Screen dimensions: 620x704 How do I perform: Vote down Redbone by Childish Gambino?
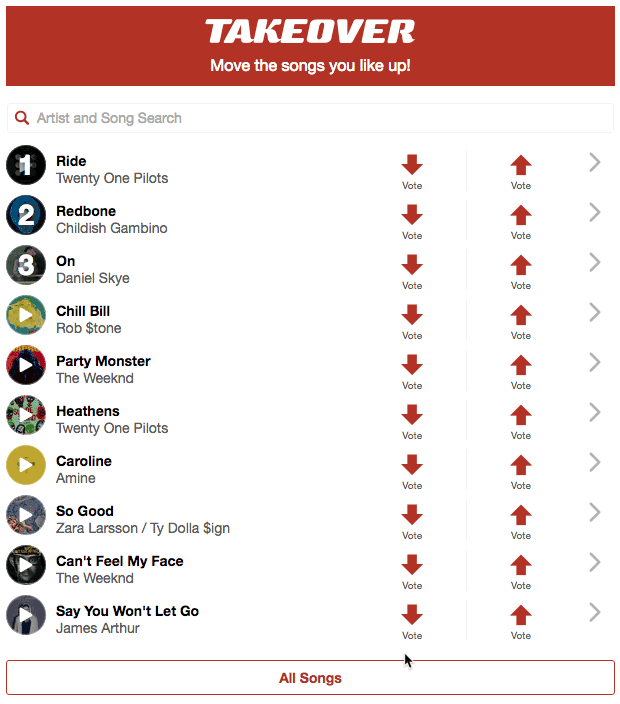412,222
